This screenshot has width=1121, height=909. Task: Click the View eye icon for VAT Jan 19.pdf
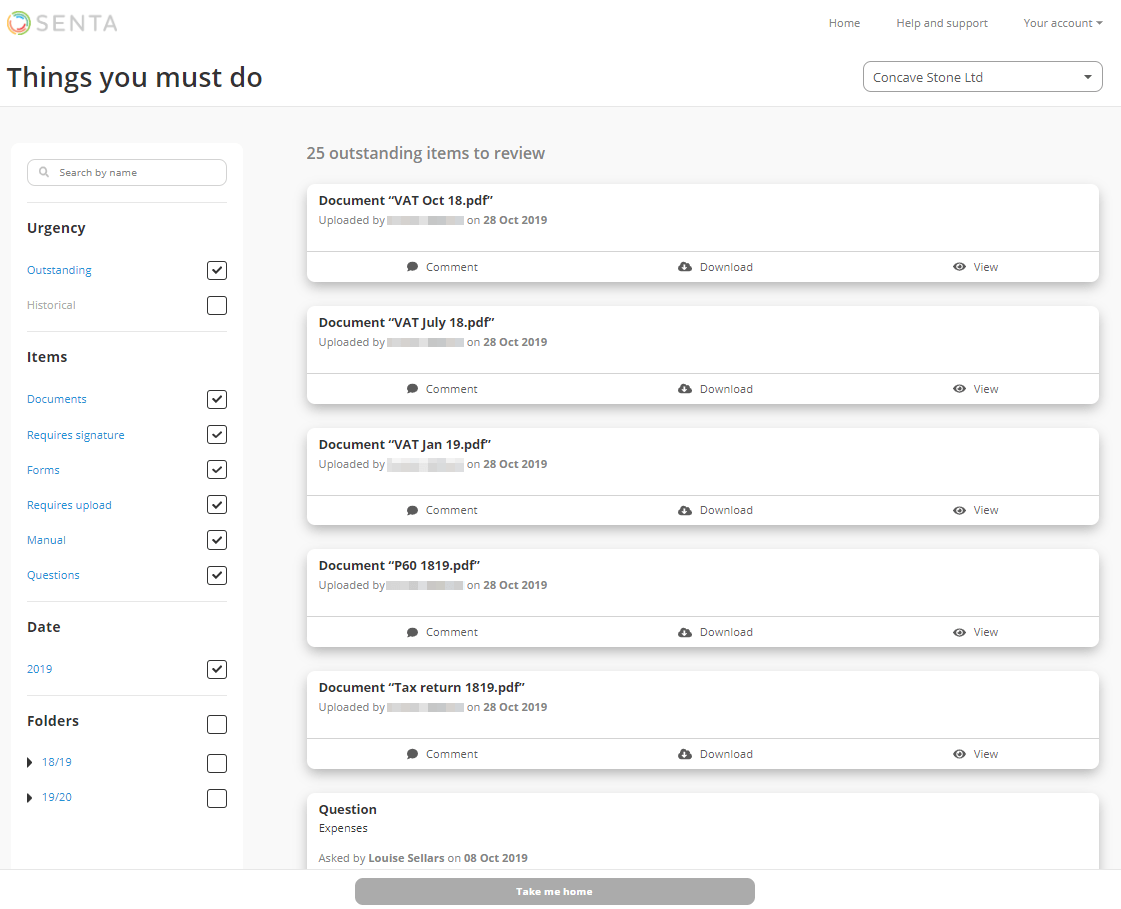click(959, 510)
